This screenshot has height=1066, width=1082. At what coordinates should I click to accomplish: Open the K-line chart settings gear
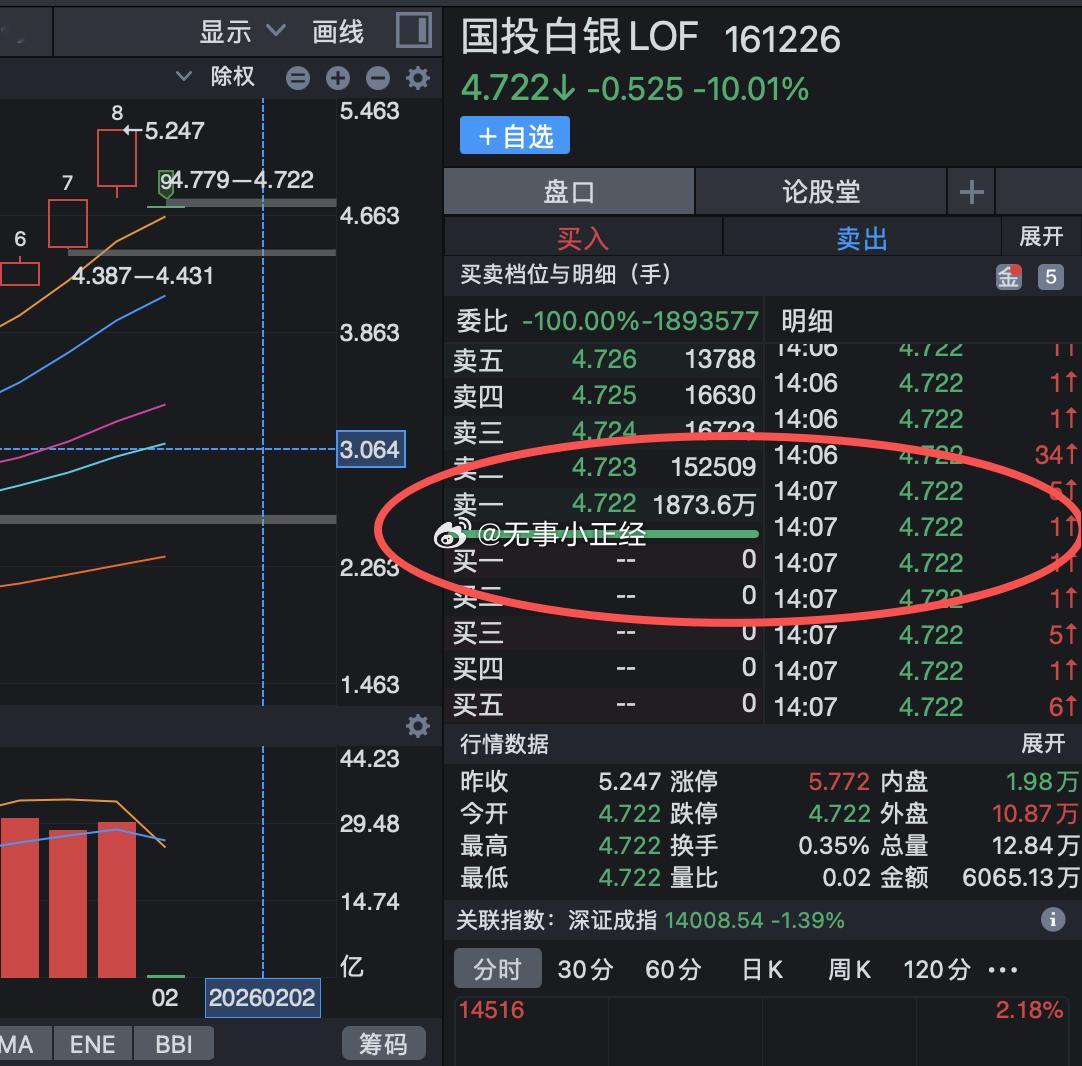click(x=417, y=77)
